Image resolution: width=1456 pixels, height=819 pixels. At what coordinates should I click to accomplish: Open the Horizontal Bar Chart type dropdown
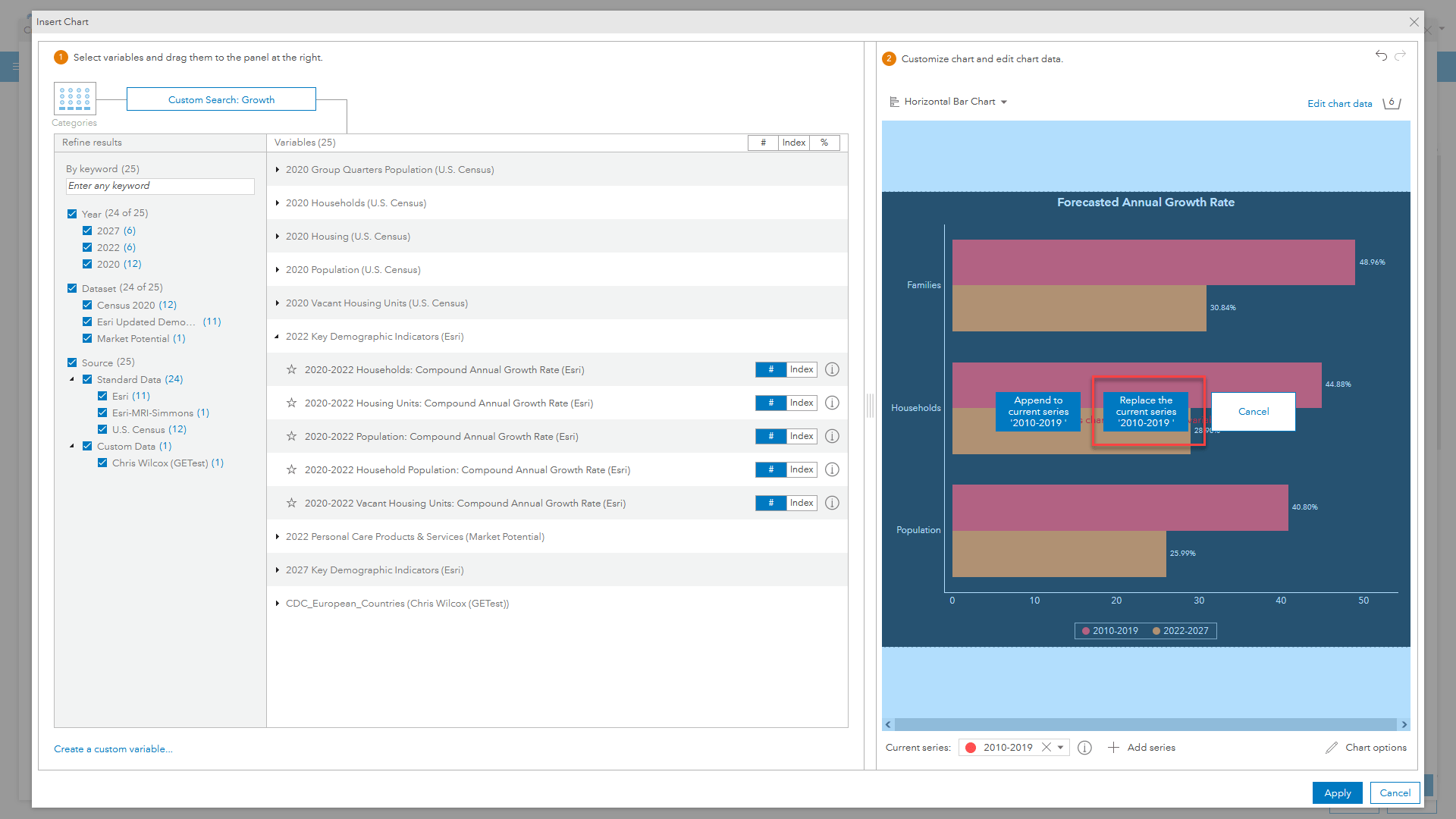pos(949,102)
